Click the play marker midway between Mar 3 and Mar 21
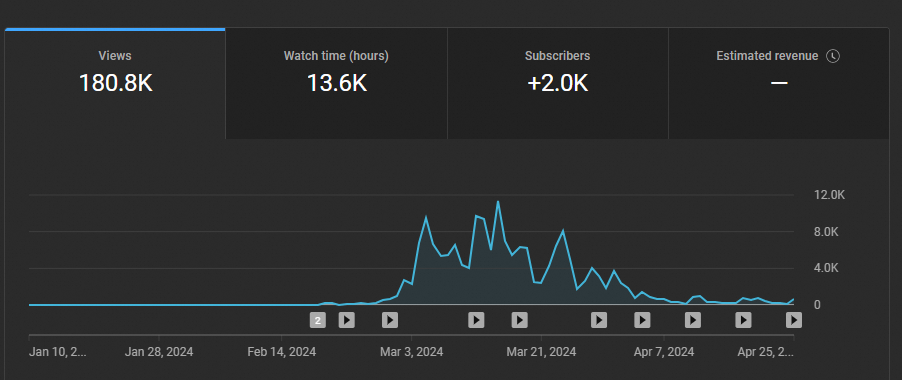The image size is (902, 380). pos(476,320)
